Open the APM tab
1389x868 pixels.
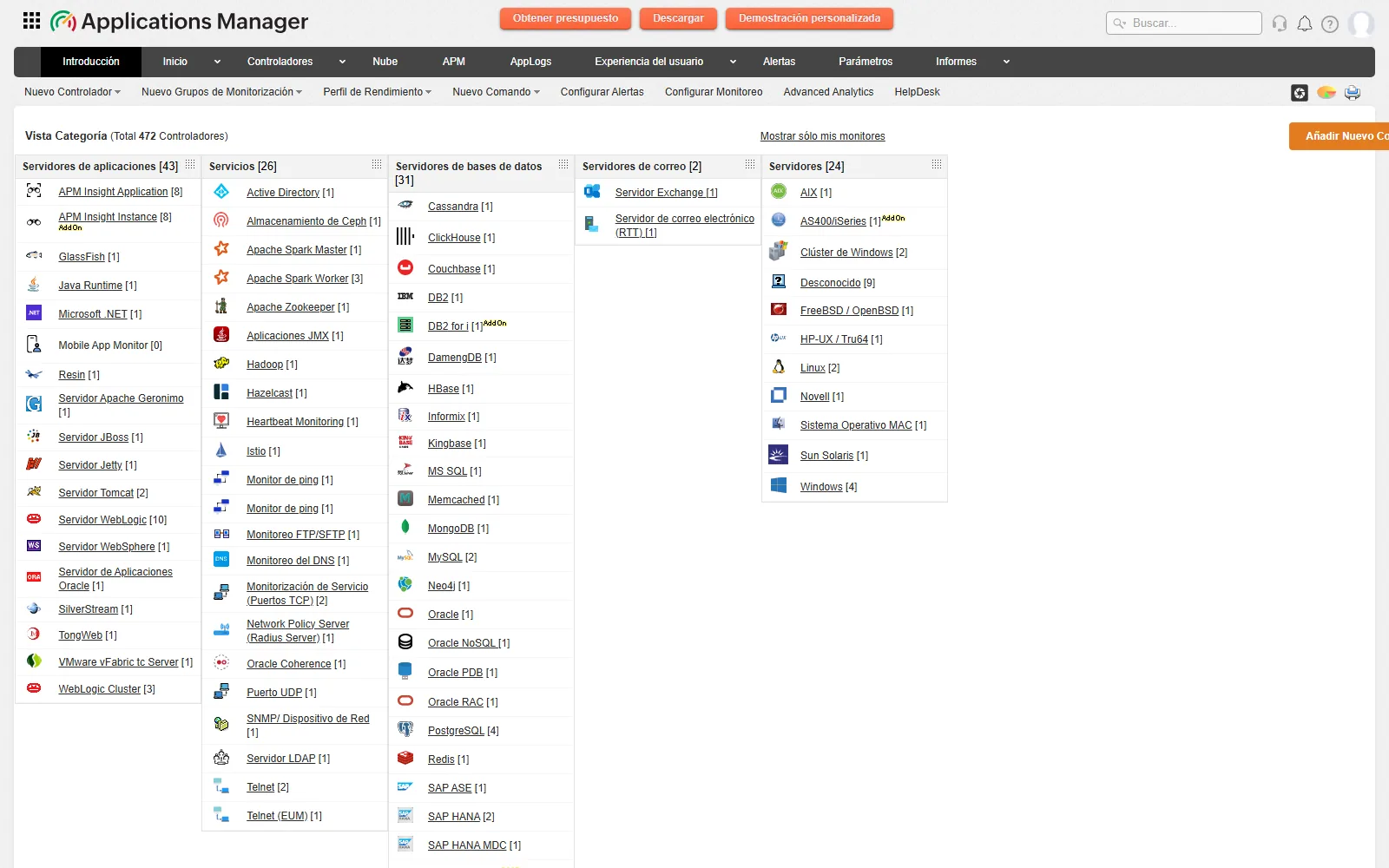(x=453, y=62)
